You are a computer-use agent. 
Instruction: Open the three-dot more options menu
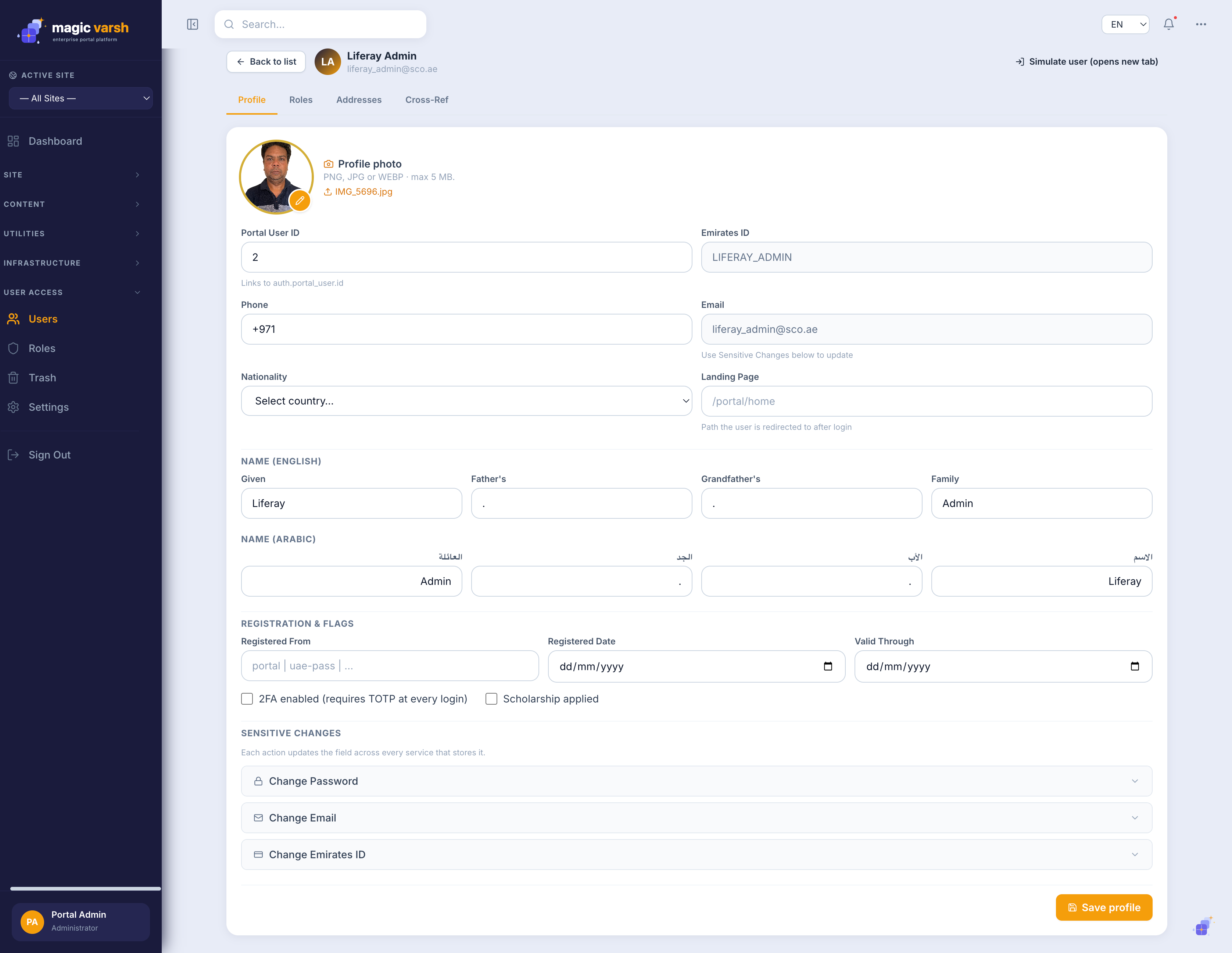(x=1201, y=24)
